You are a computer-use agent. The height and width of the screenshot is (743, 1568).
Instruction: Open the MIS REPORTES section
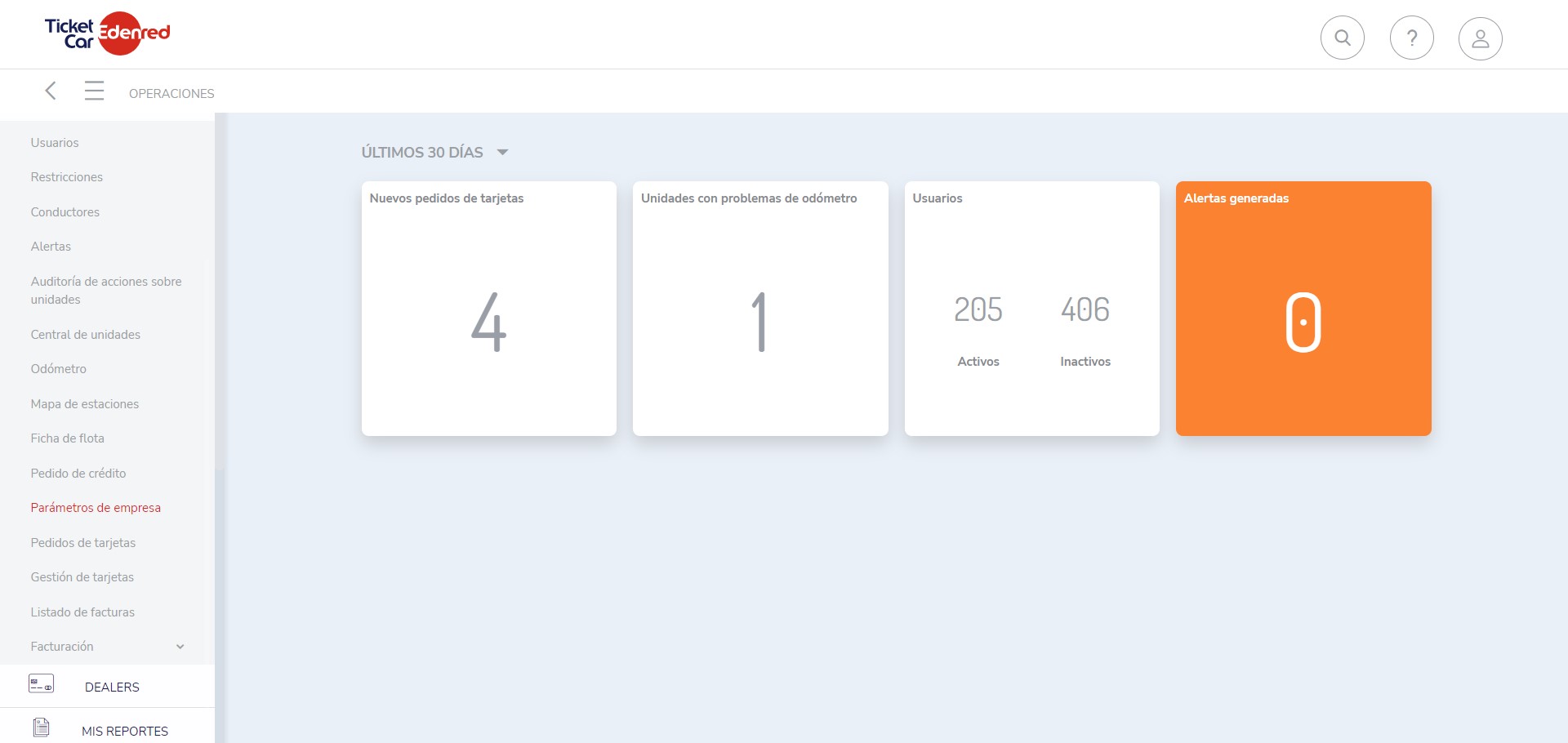(x=125, y=732)
